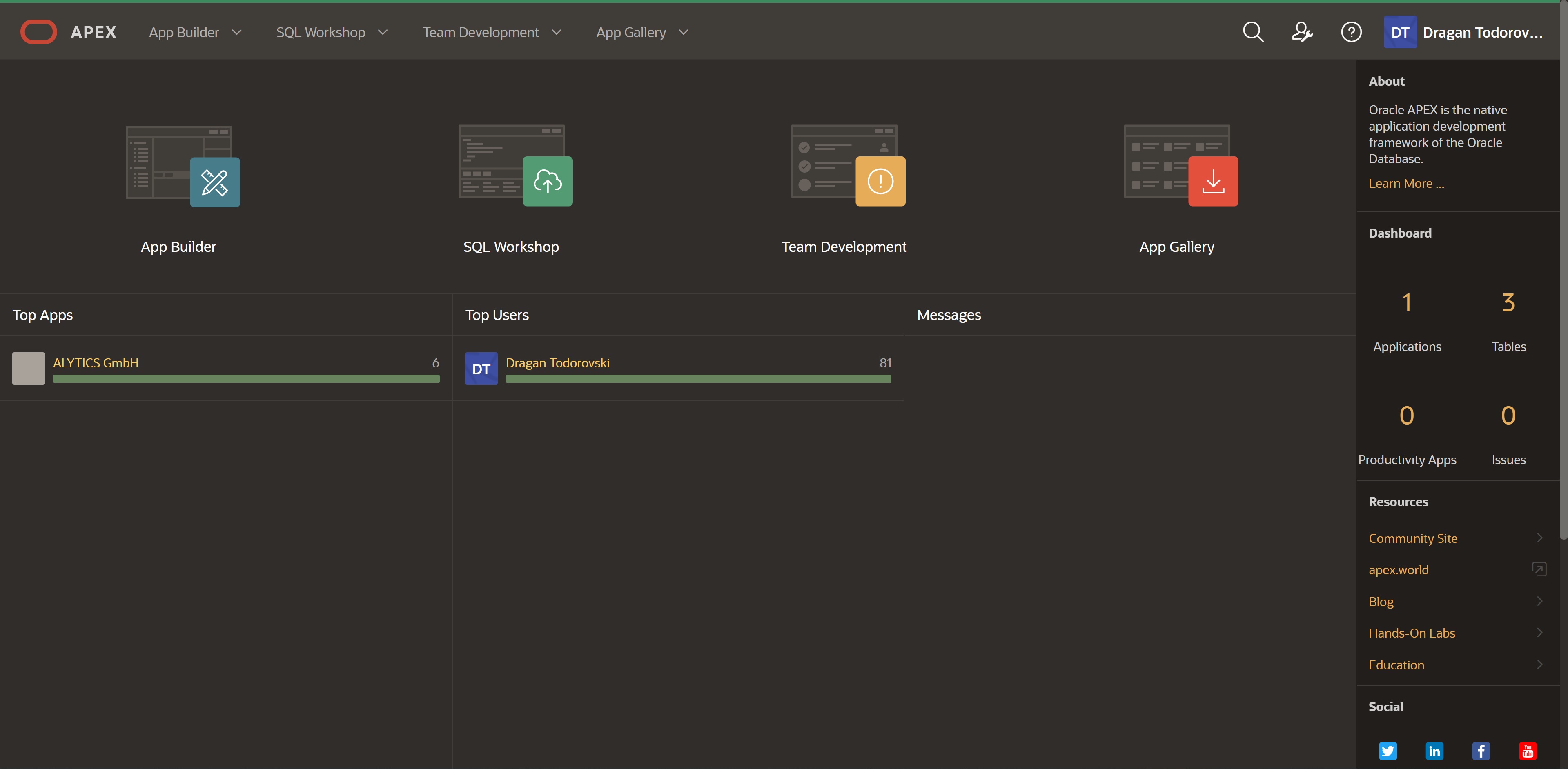
Task: Click the Dashboard heading
Action: point(1400,233)
